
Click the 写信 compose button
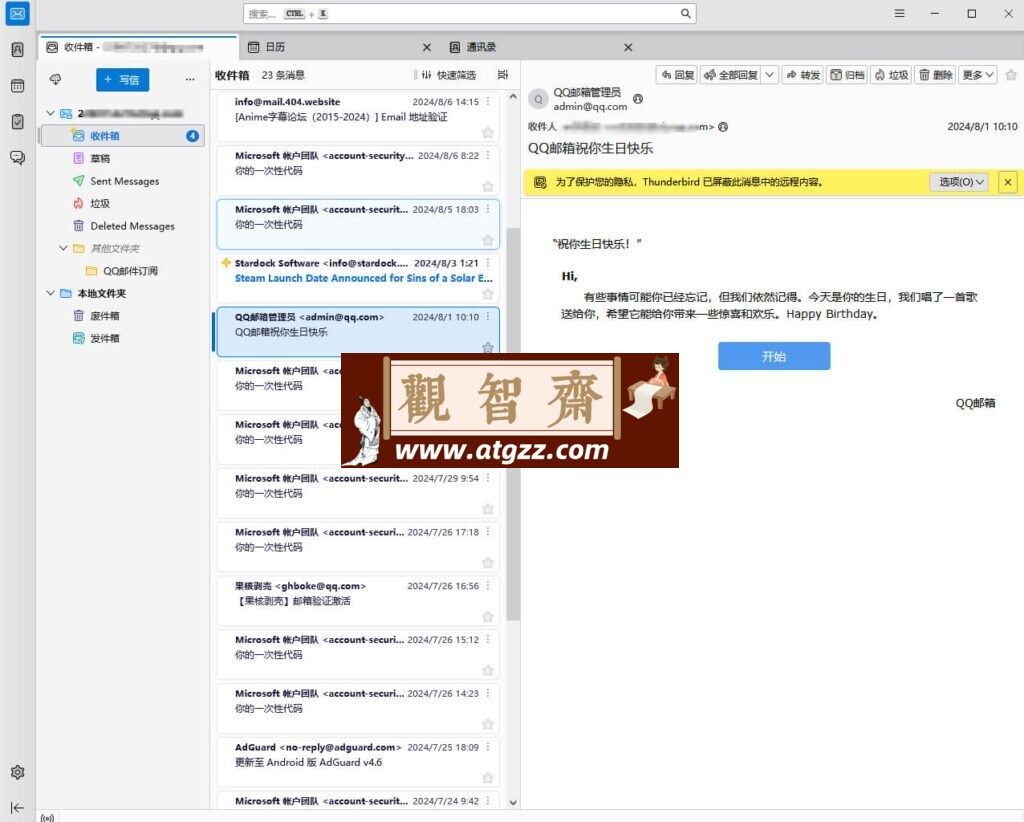[123, 80]
